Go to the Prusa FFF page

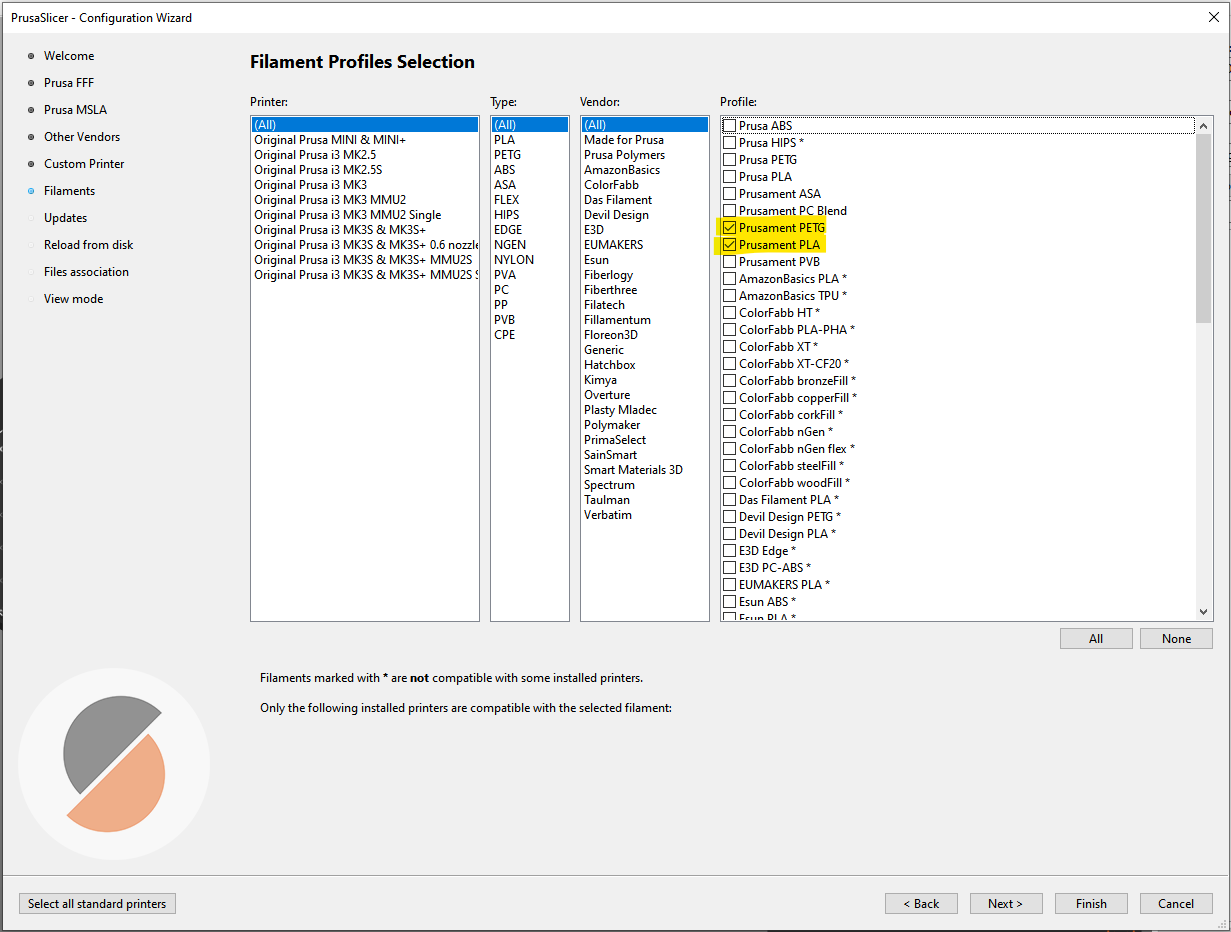(69, 83)
